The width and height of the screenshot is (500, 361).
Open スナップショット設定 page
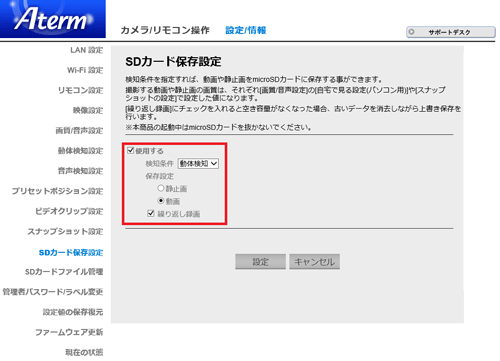pyautogui.click(x=65, y=231)
